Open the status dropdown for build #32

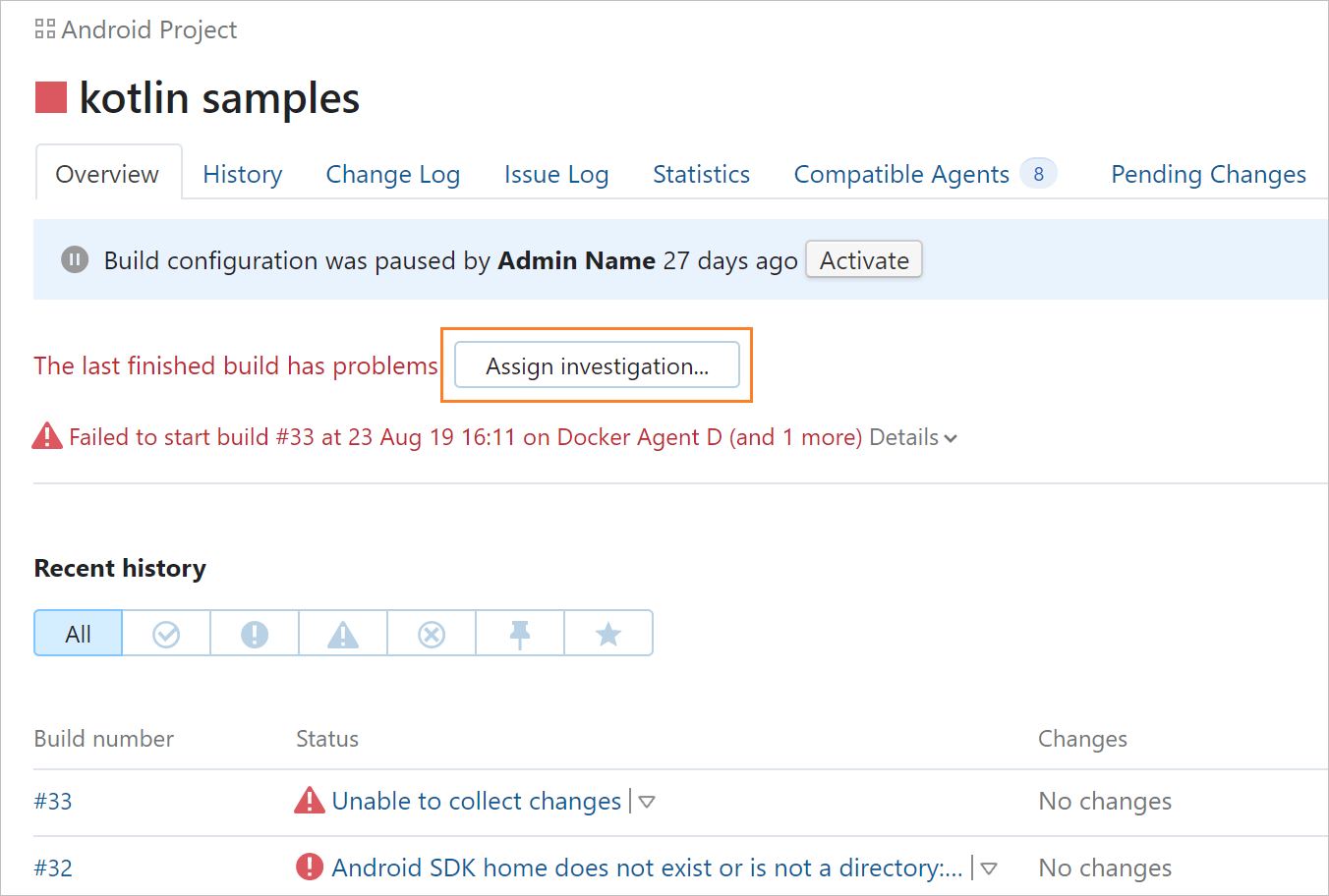(988, 868)
